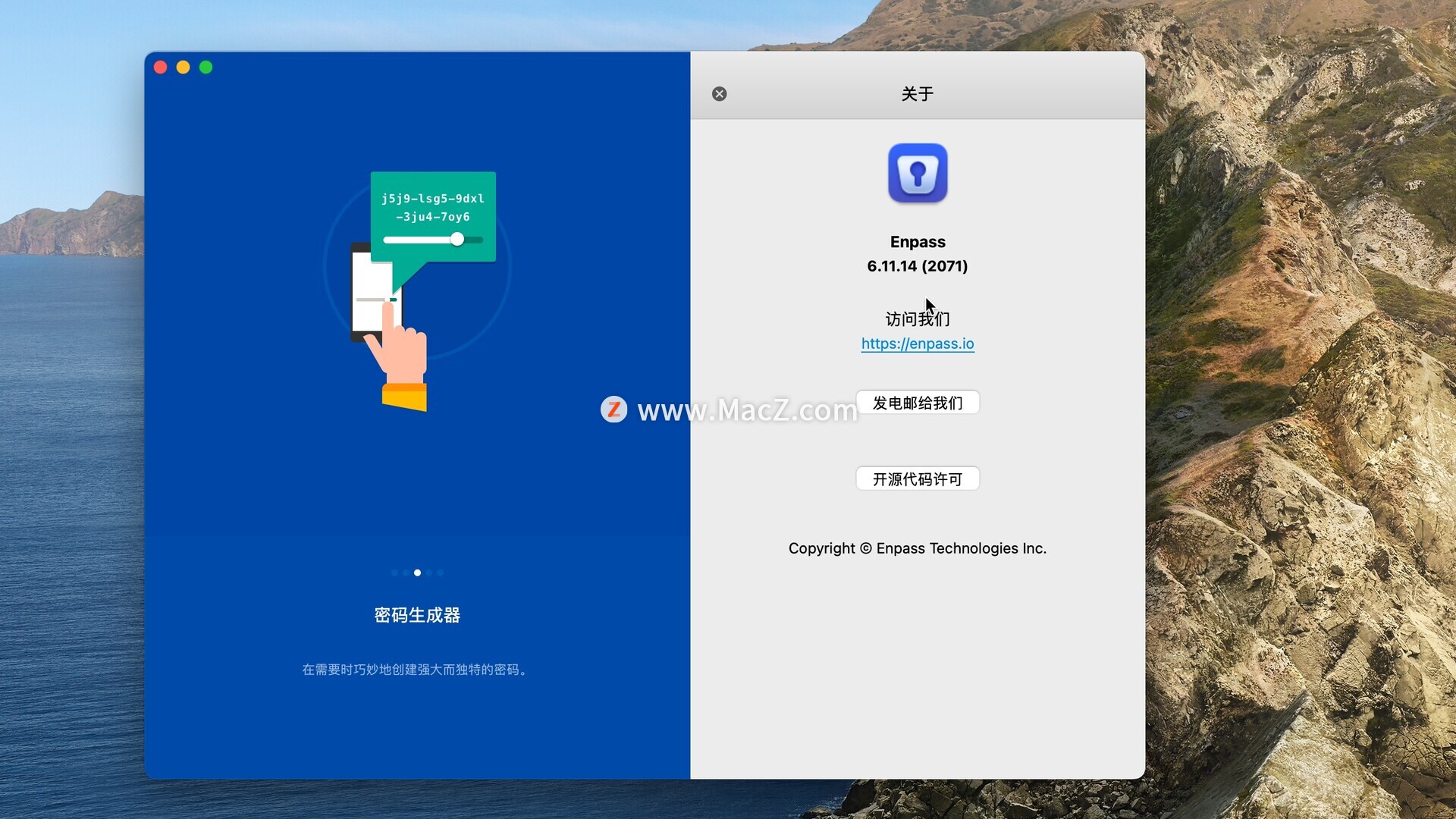Minimize the window with the yellow button

tap(184, 67)
